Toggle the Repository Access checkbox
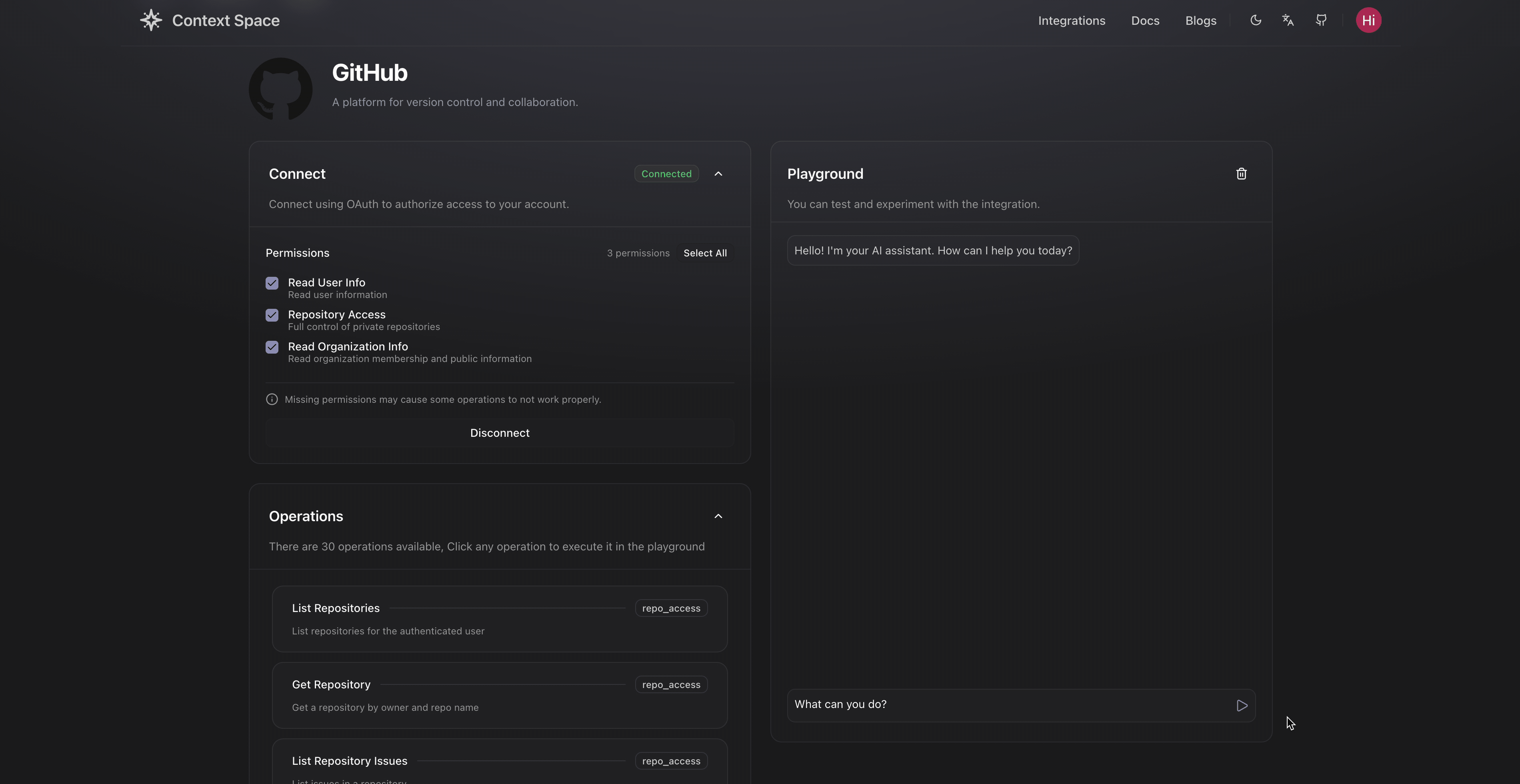This screenshot has width=1520, height=784. coord(272,315)
